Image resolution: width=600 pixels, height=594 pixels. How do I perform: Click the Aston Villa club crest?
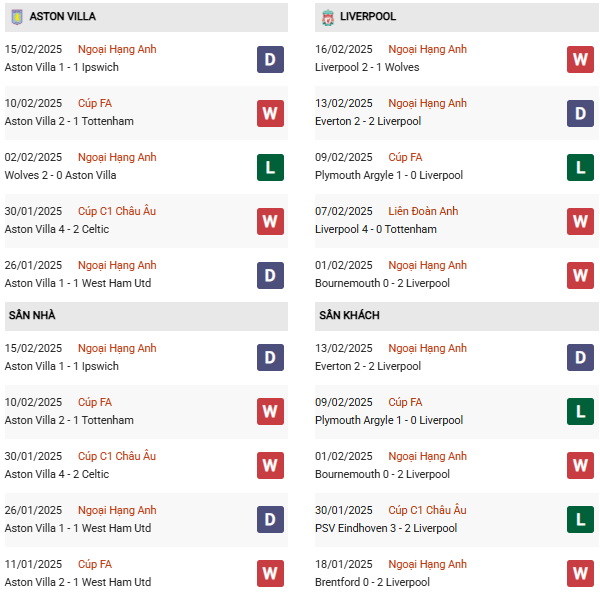[16, 17]
